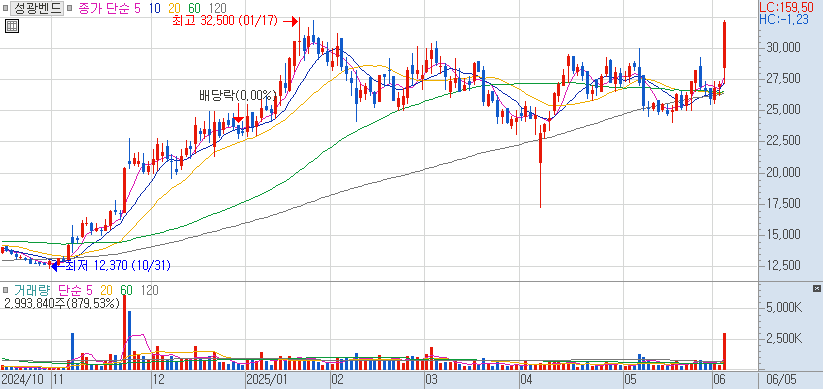
Task: Click the 배당락(0.00%) ex-dividend marker label
Action: (x=238, y=96)
